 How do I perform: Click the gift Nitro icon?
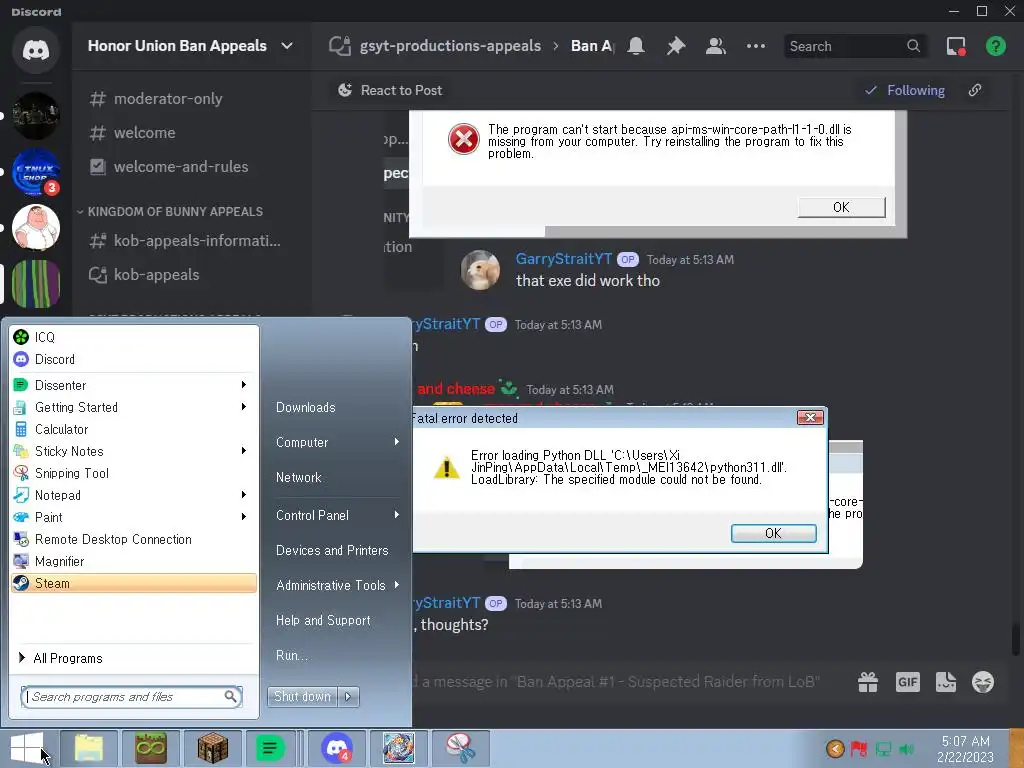pos(868,682)
